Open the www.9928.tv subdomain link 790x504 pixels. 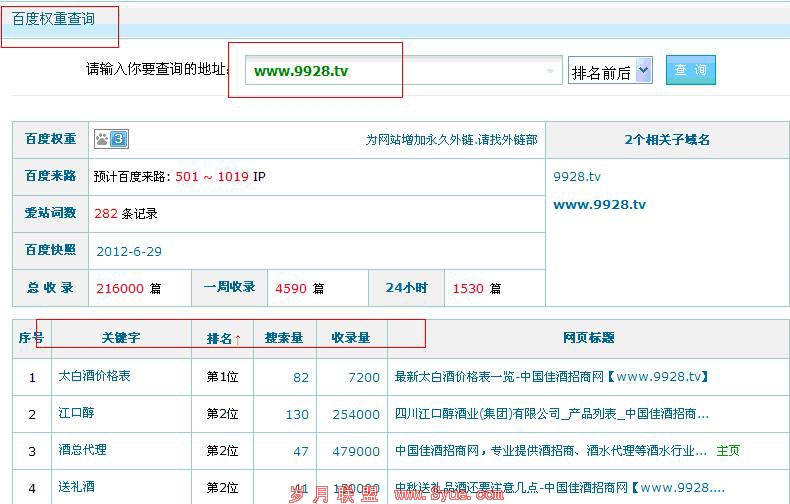tap(600, 205)
